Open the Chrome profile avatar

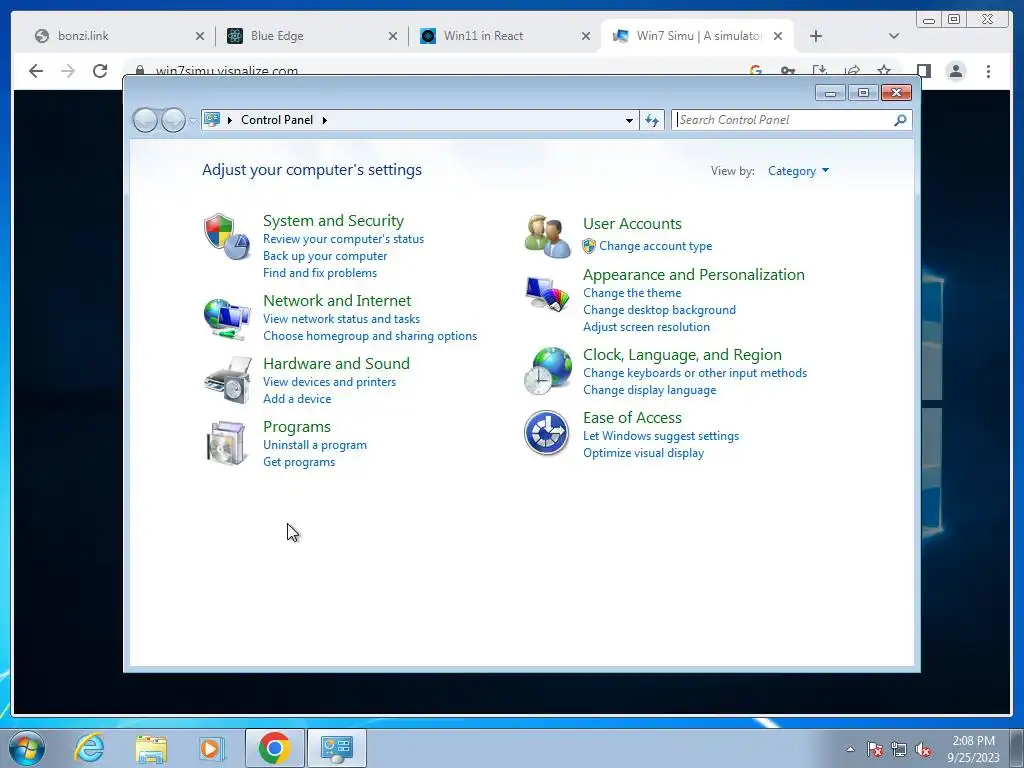pos(956,71)
